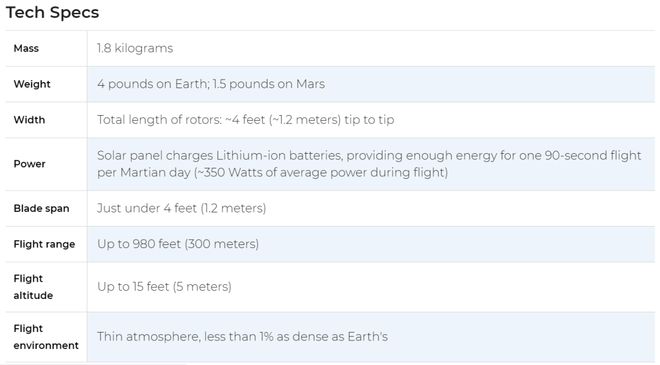Select the Power row label
The height and width of the screenshot is (365, 660).
tap(29, 164)
